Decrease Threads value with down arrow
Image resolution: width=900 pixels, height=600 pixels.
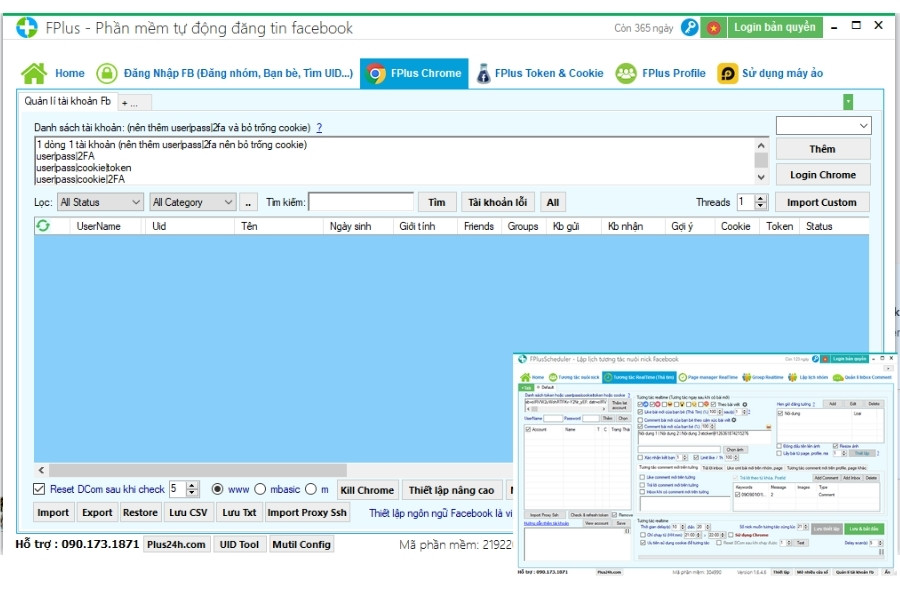coord(761,206)
